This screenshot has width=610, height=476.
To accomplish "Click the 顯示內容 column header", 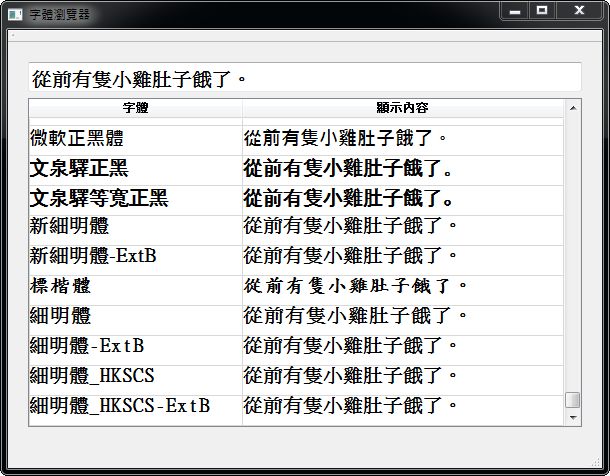I will [403, 108].
